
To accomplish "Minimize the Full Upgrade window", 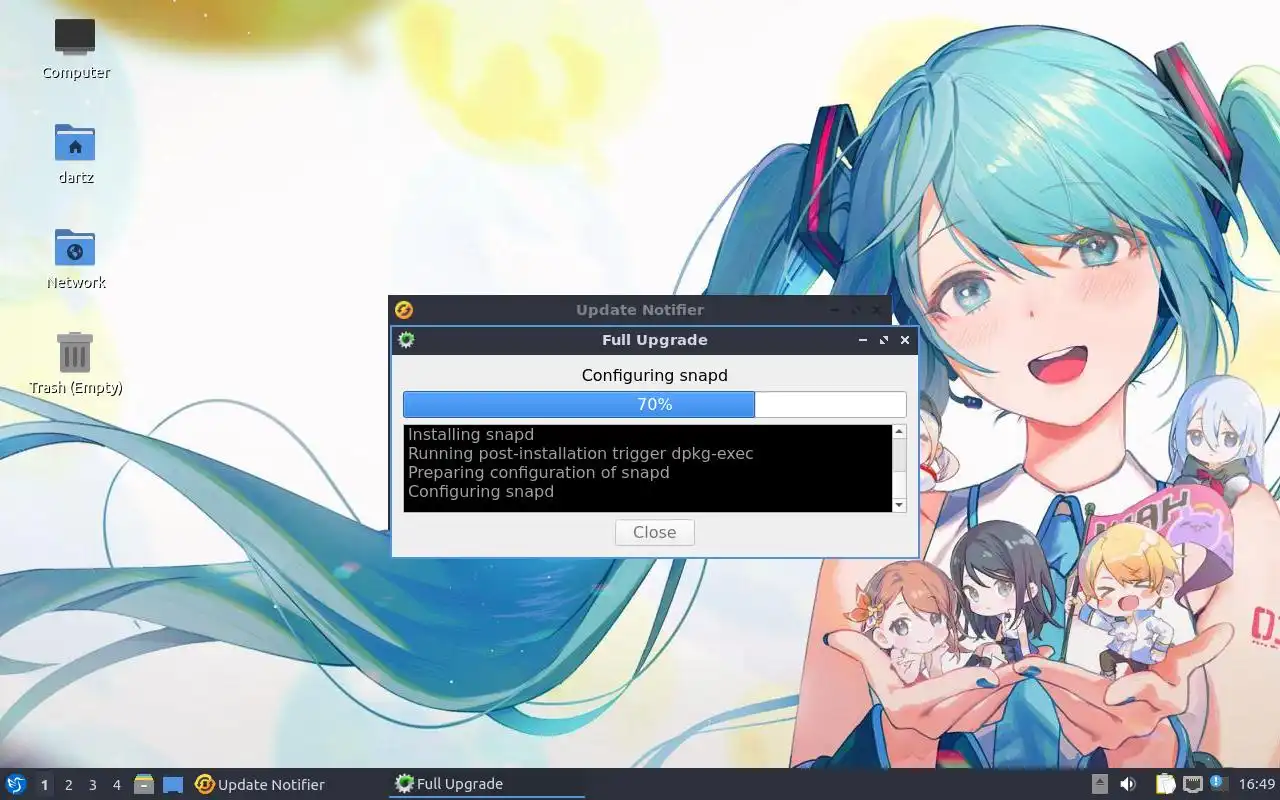I will pos(863,340).
